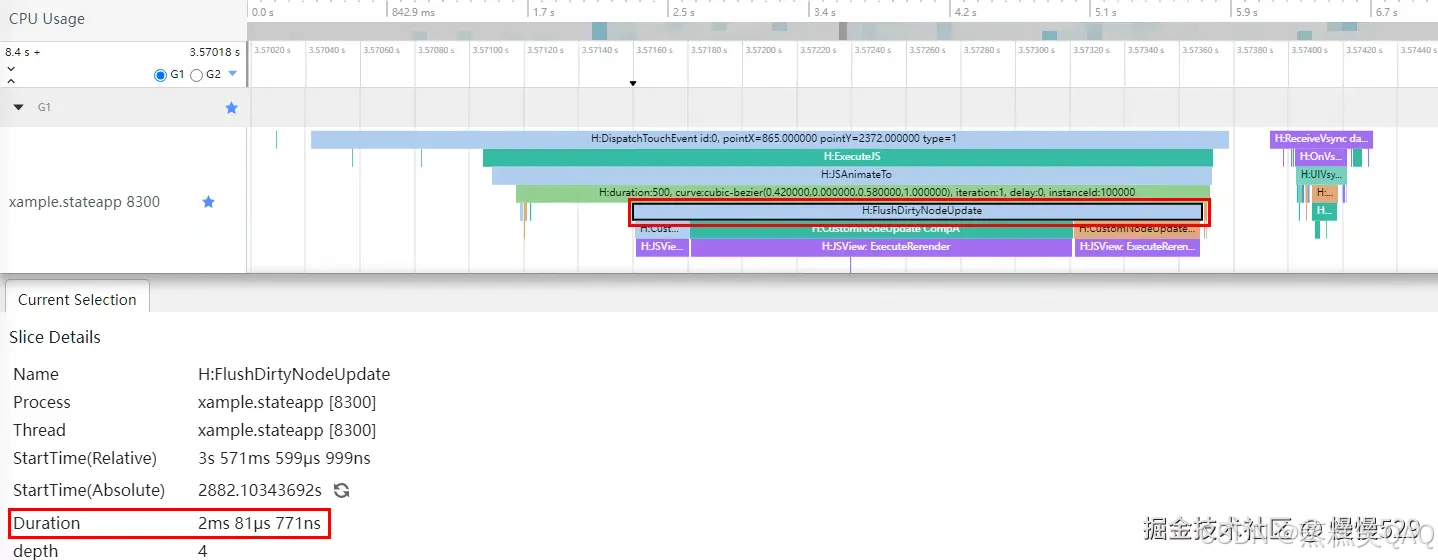The height and width of the screenshot is (560, 1438).
Task: Select the H:ReceiveVsync slice
Action: pyautogui.click(x=1321, y=139)
